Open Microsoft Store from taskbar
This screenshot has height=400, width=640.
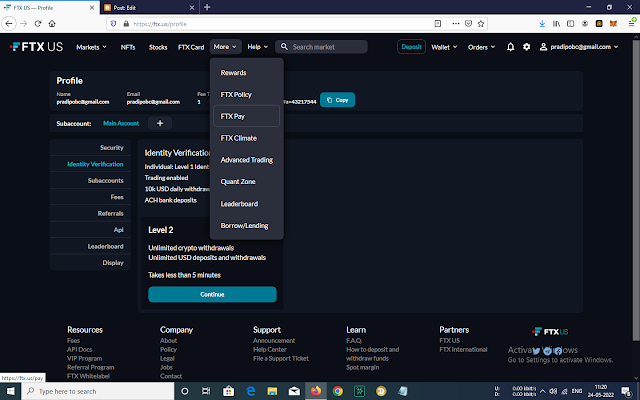229,391
